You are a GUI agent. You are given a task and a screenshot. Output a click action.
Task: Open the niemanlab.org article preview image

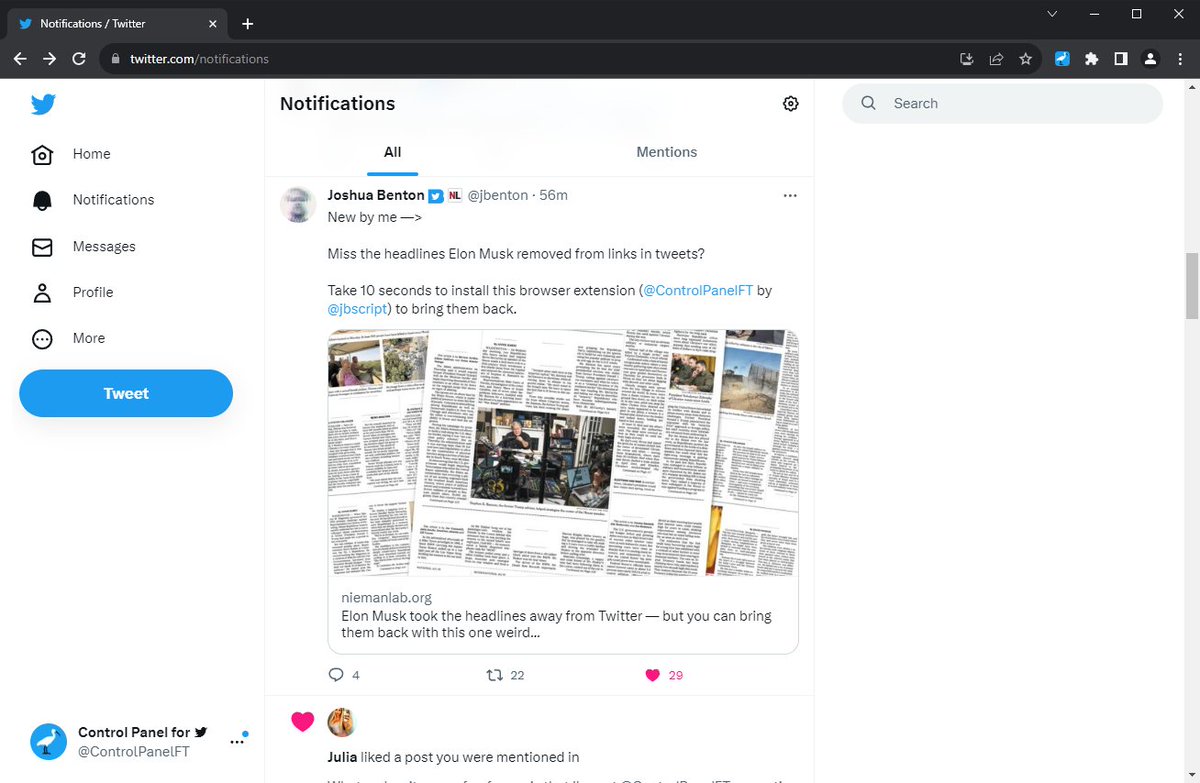pyautogui.click(x=563, y=453)
